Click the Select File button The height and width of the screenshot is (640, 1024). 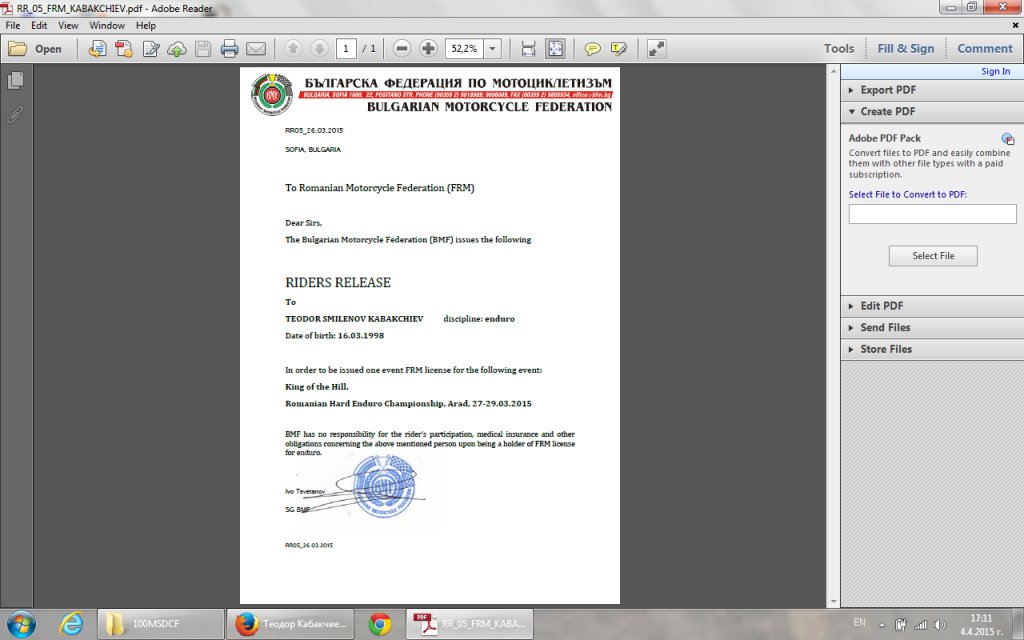pos(933,256)
